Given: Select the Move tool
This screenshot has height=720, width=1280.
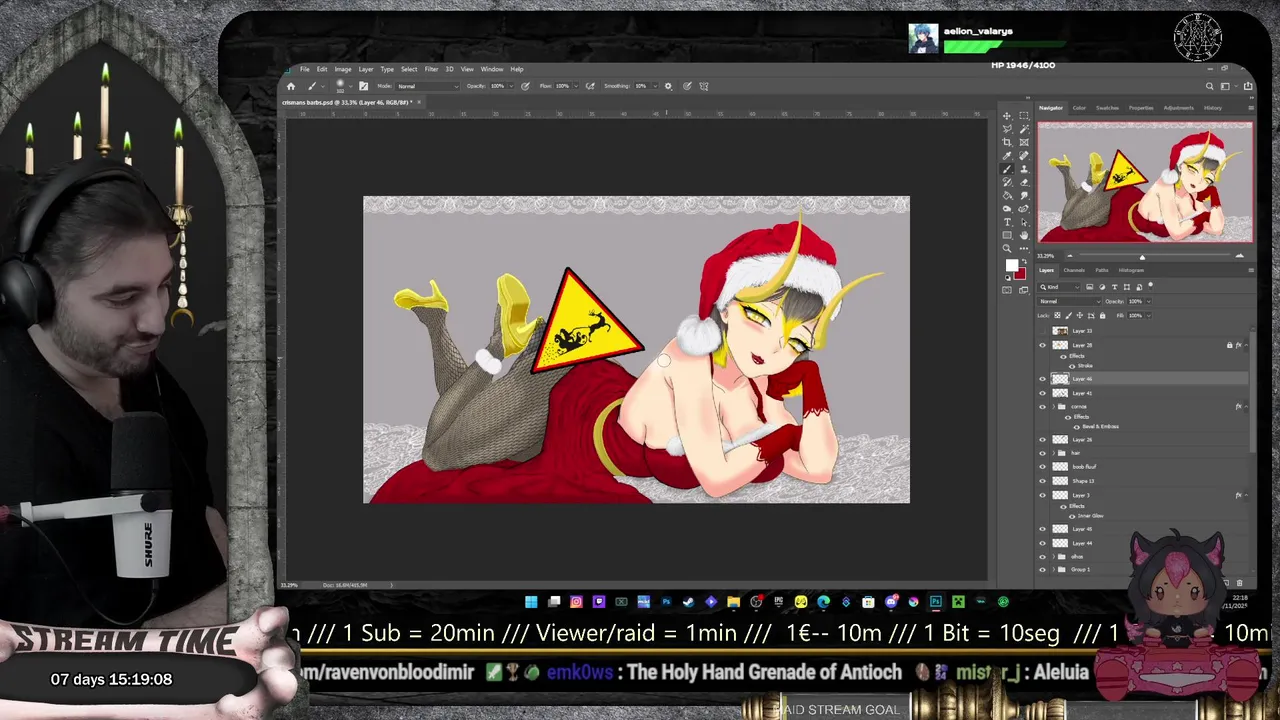Looking at the screenshot, I should [x=1007, y=115].
